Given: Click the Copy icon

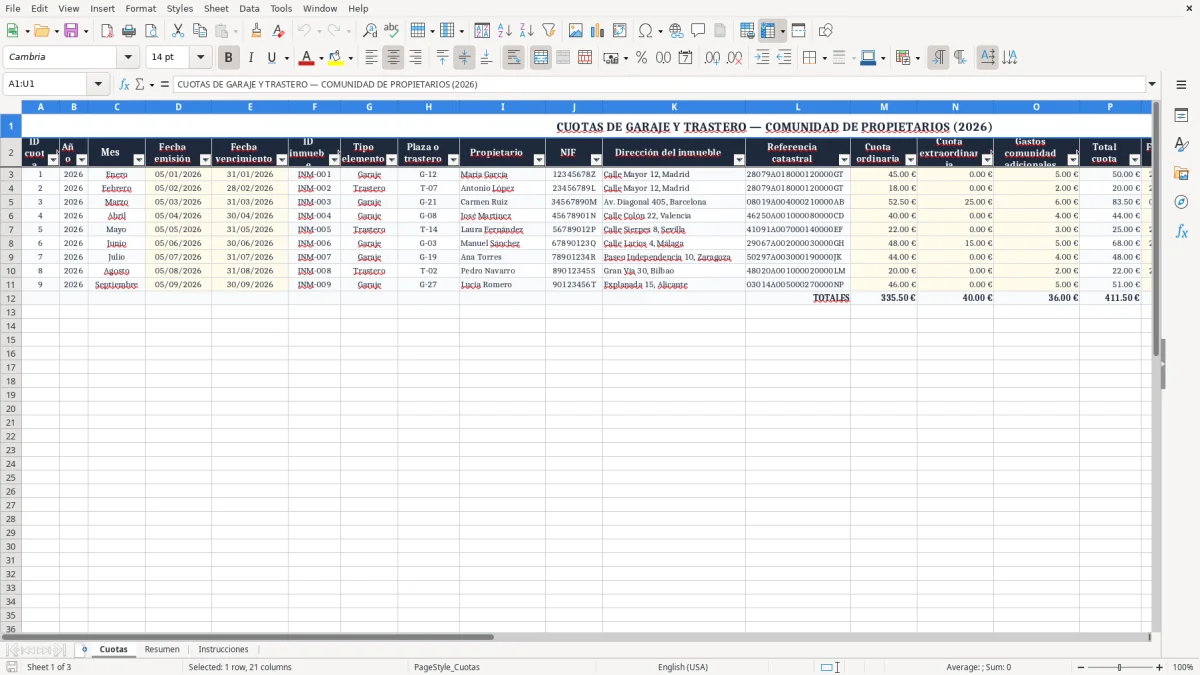Looking at the screenshot, I should (x=200, y=31).
